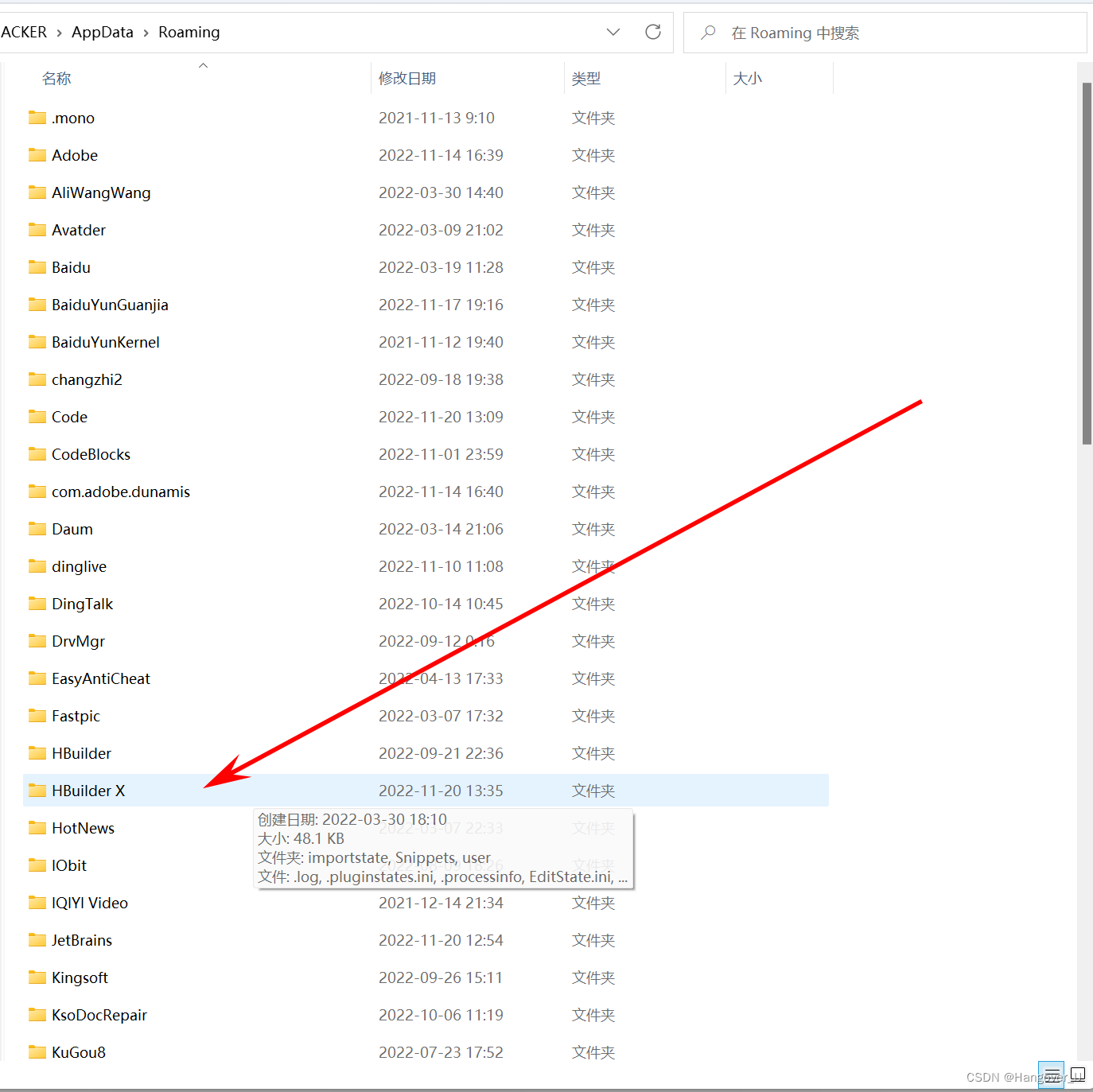This screenshot has width=1093, height=1092.
Task: Select the DrvMgr folder icon
Action: [x=37, y=641]
